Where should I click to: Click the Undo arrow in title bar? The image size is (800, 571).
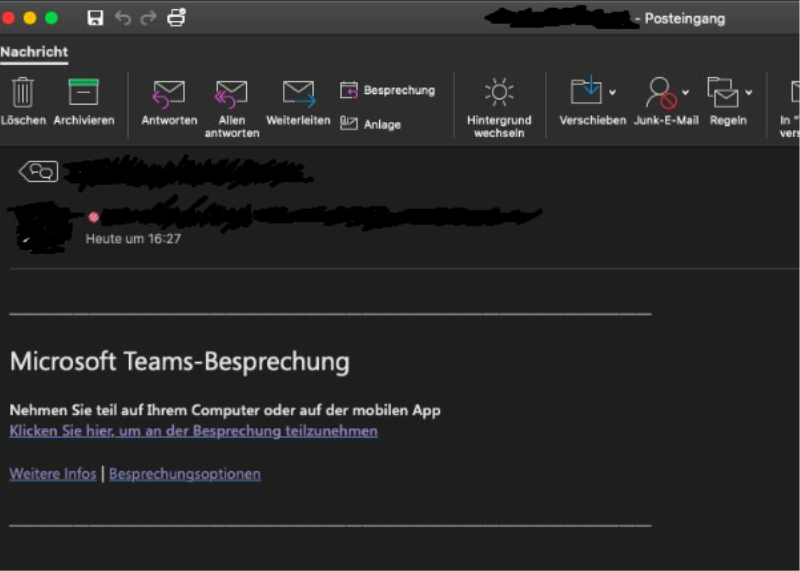[122, 18]
